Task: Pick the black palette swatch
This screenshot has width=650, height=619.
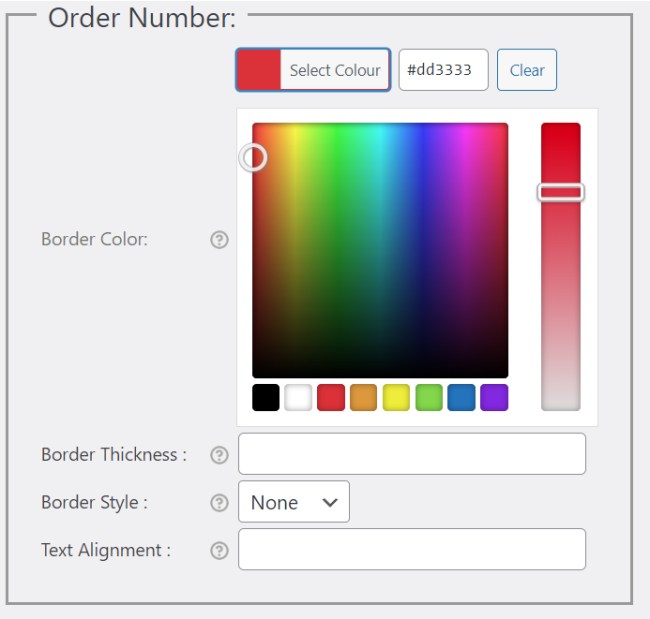Action: 266,397
